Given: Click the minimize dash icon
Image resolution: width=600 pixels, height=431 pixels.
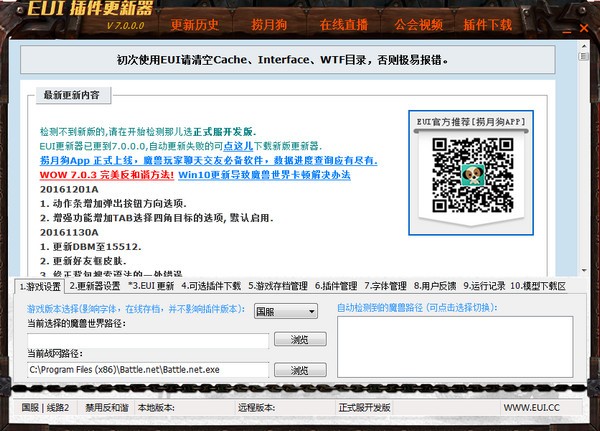Looking at the screenshot, I should 567,32.
